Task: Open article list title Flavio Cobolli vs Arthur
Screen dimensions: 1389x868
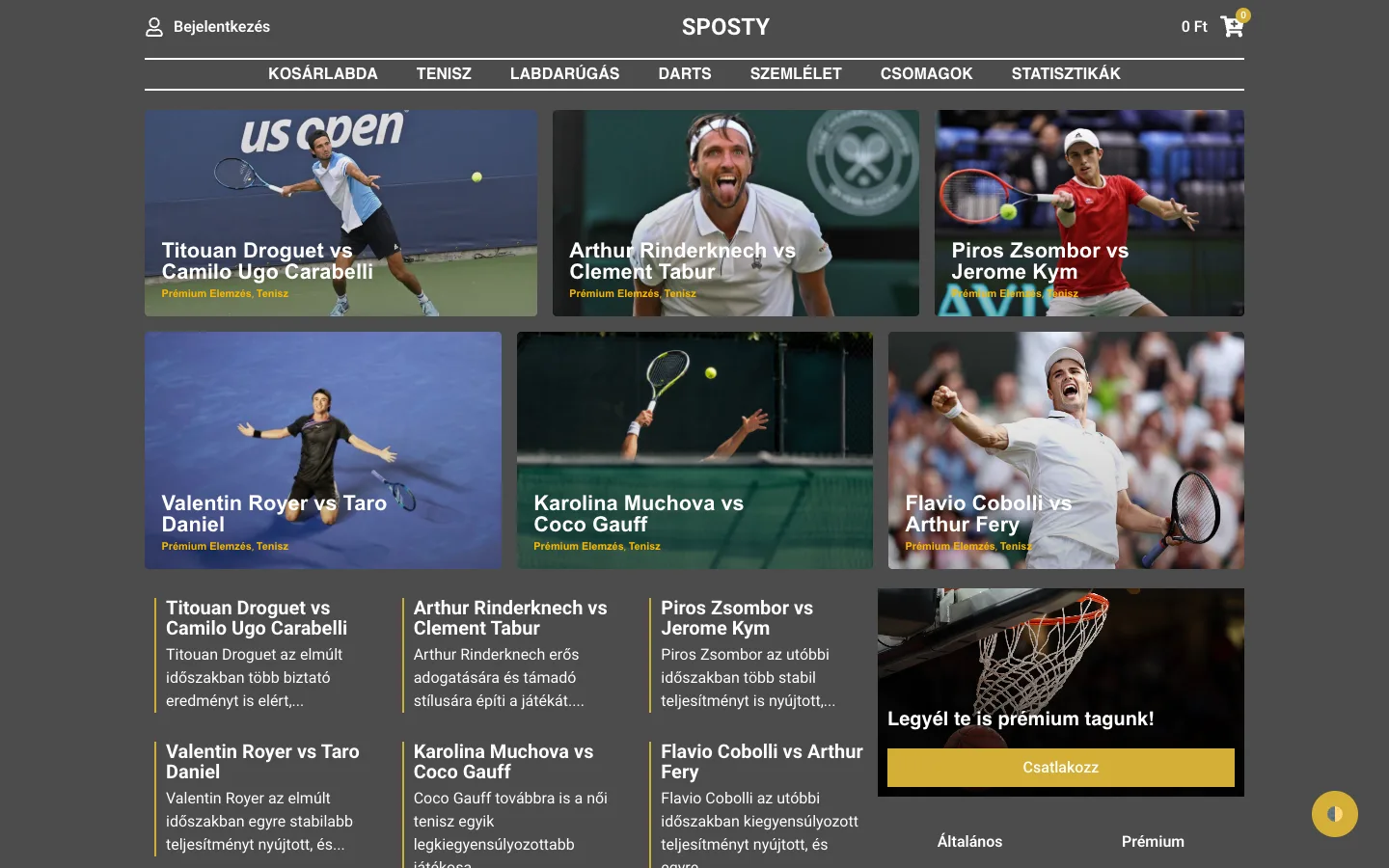Action: pyautogui.click(x=762, y=762)
